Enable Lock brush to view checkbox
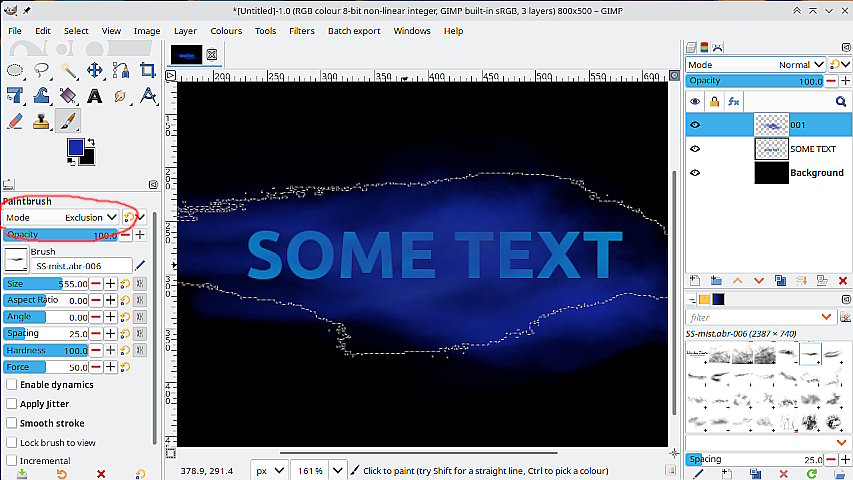This screenshot has width=853, height=480. 11,442
